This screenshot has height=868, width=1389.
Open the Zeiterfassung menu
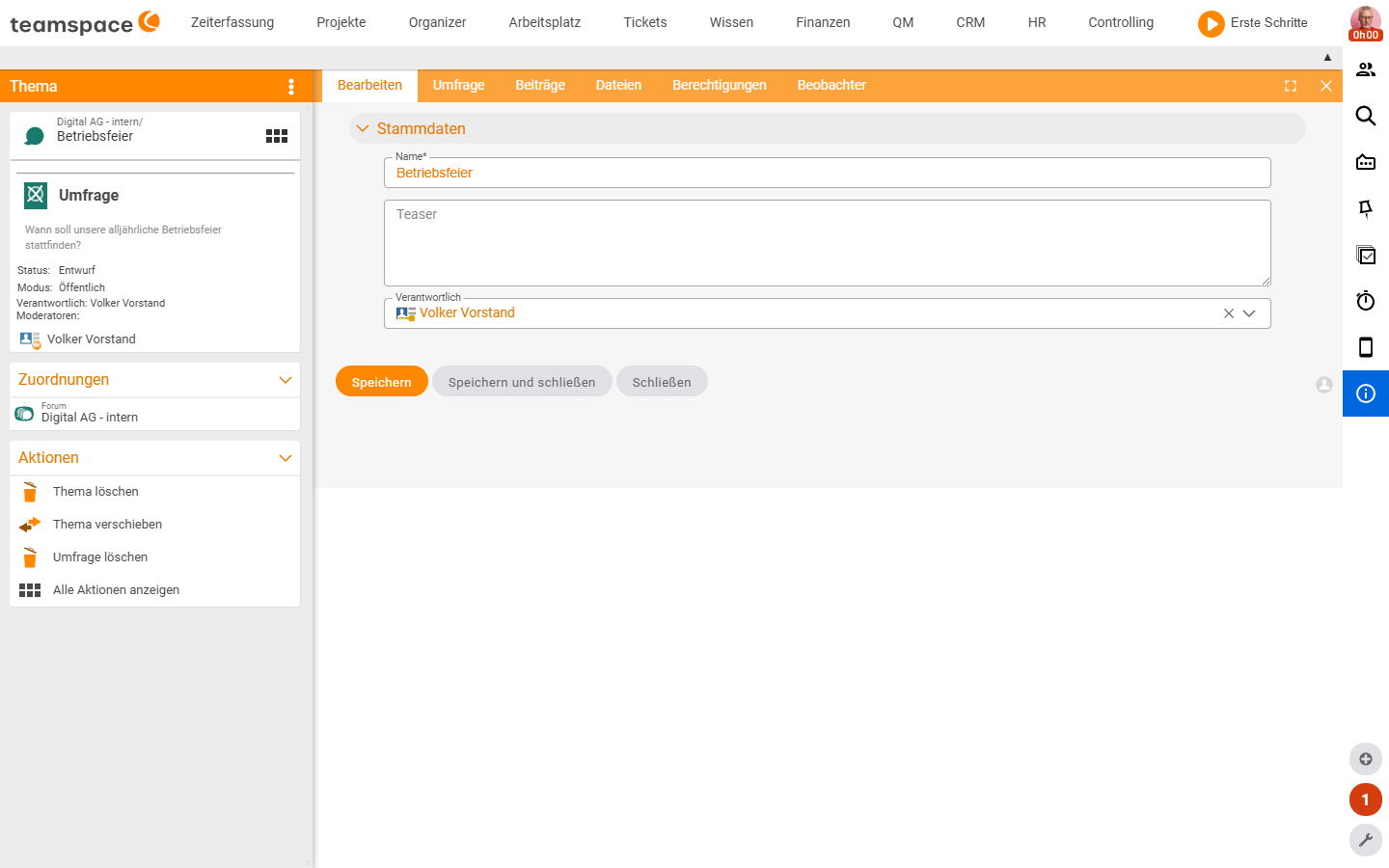(x=232, y=22)
